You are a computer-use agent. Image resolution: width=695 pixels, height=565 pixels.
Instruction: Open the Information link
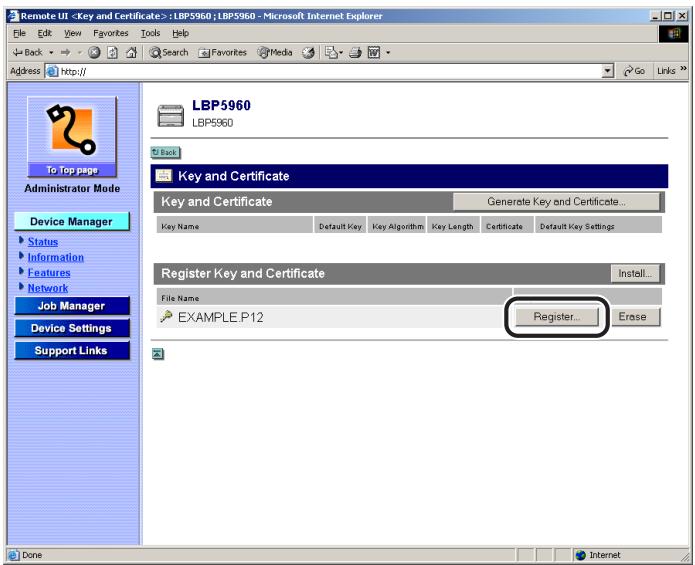[x=55, y=257]
